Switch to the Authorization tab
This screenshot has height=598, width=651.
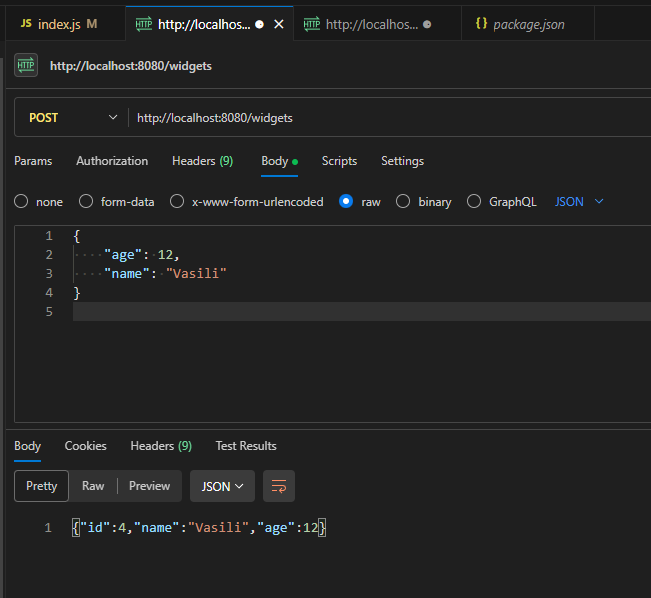coord(112,161)
